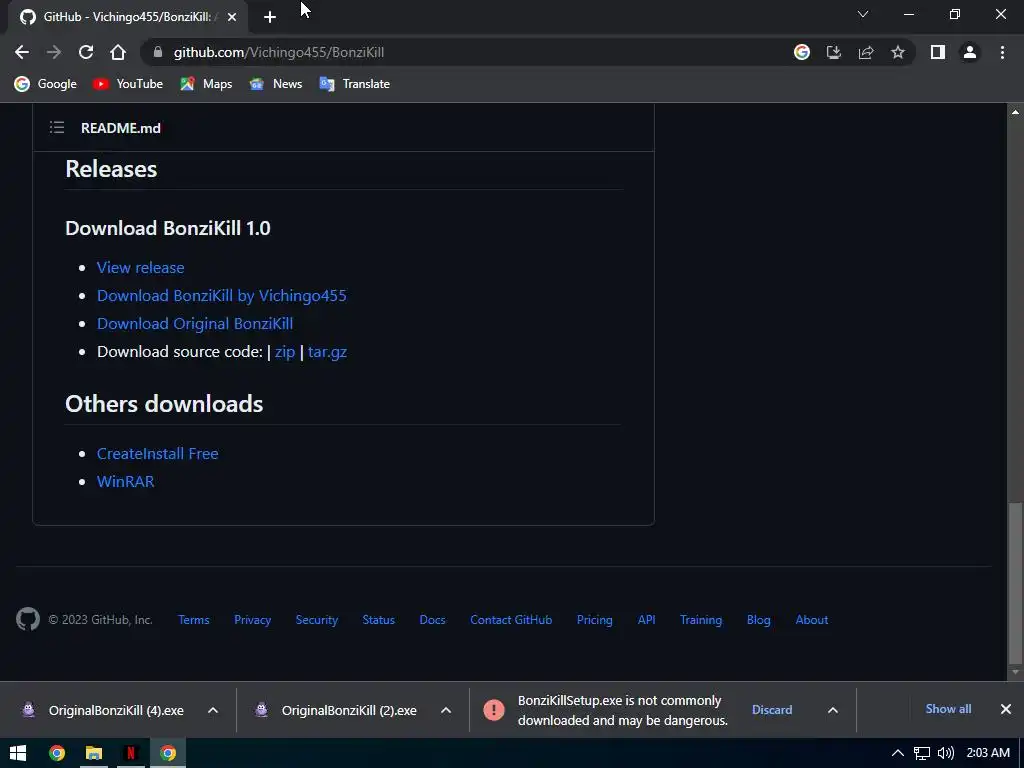
Task: Expand options for OriginalBonziKill (2).exe
Action: click(x=446, y=710)
